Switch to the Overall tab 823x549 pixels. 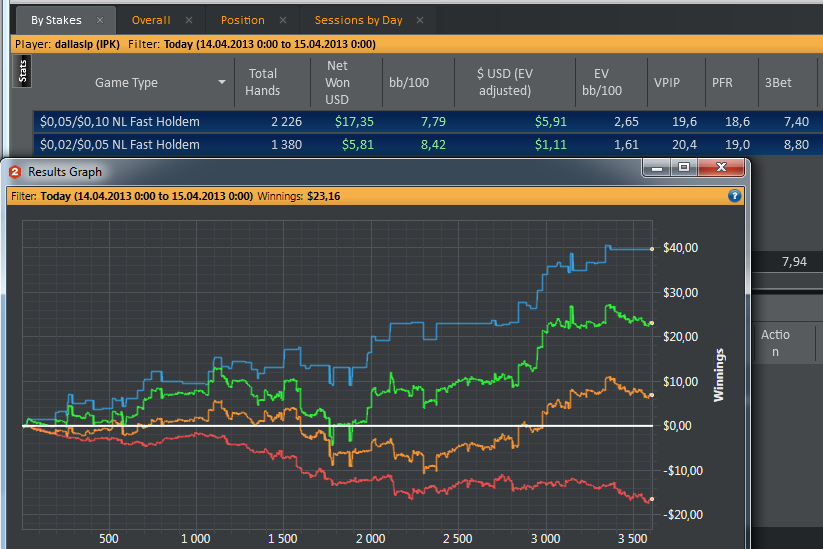coord(151,20)
